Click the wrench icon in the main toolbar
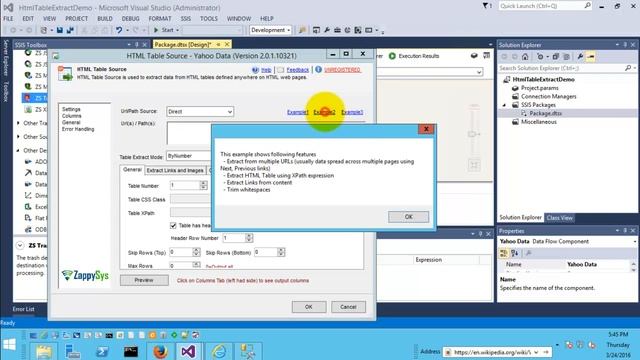 (327, 30)
